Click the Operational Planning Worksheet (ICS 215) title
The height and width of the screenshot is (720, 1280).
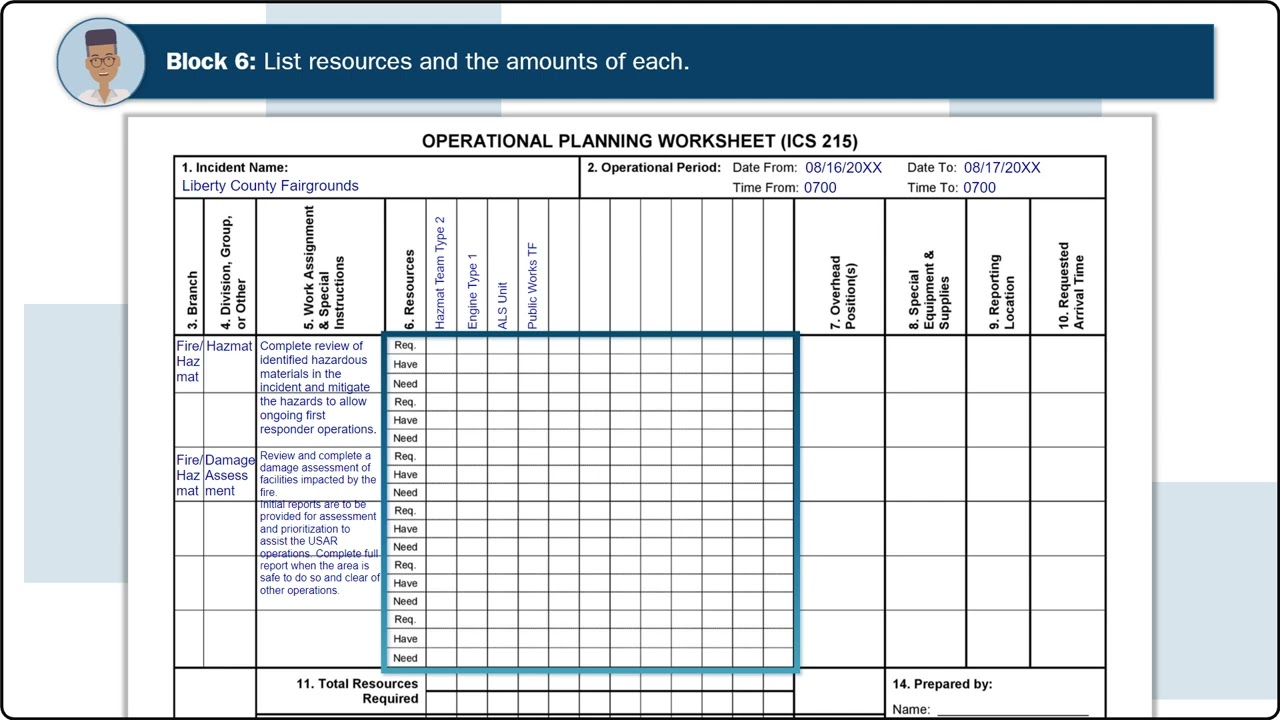pos(640,141)
